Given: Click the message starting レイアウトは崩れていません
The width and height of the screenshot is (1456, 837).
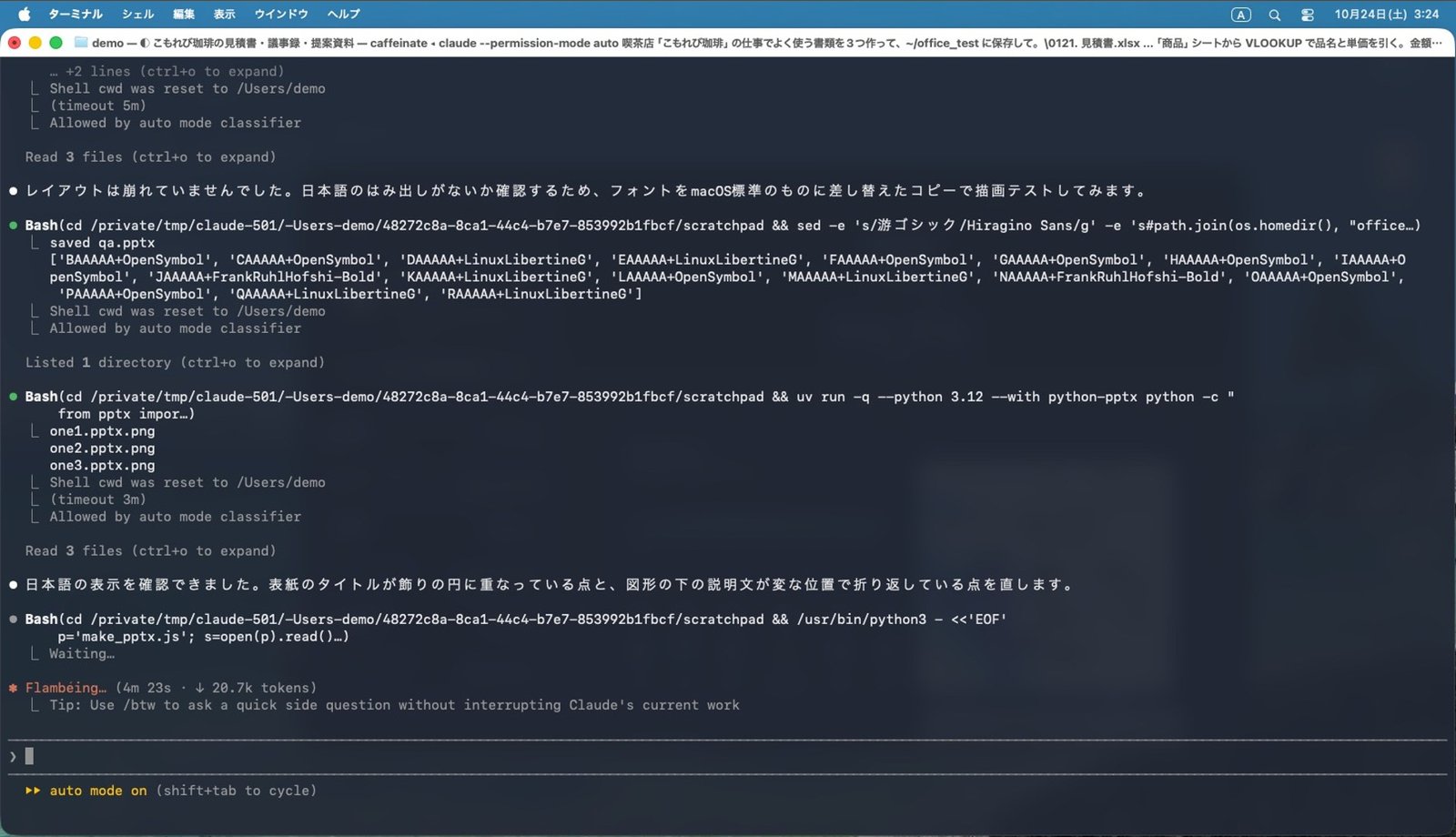Looking at the screenshot, I should (x=585, y=191).
